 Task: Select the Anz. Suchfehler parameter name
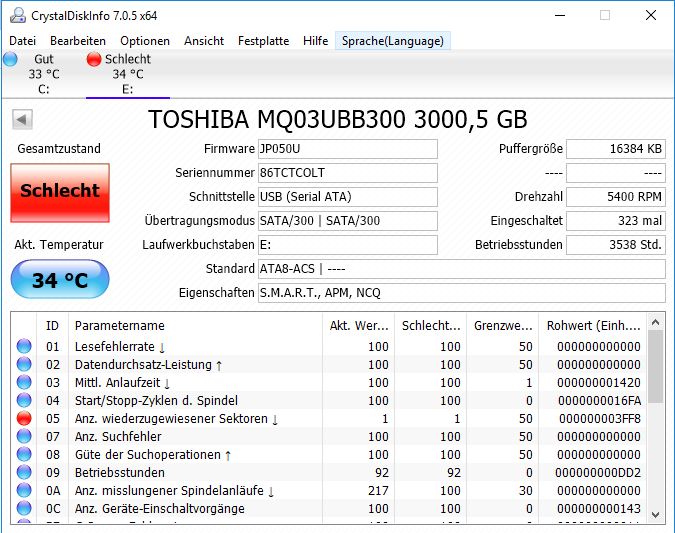click(118, 437)
